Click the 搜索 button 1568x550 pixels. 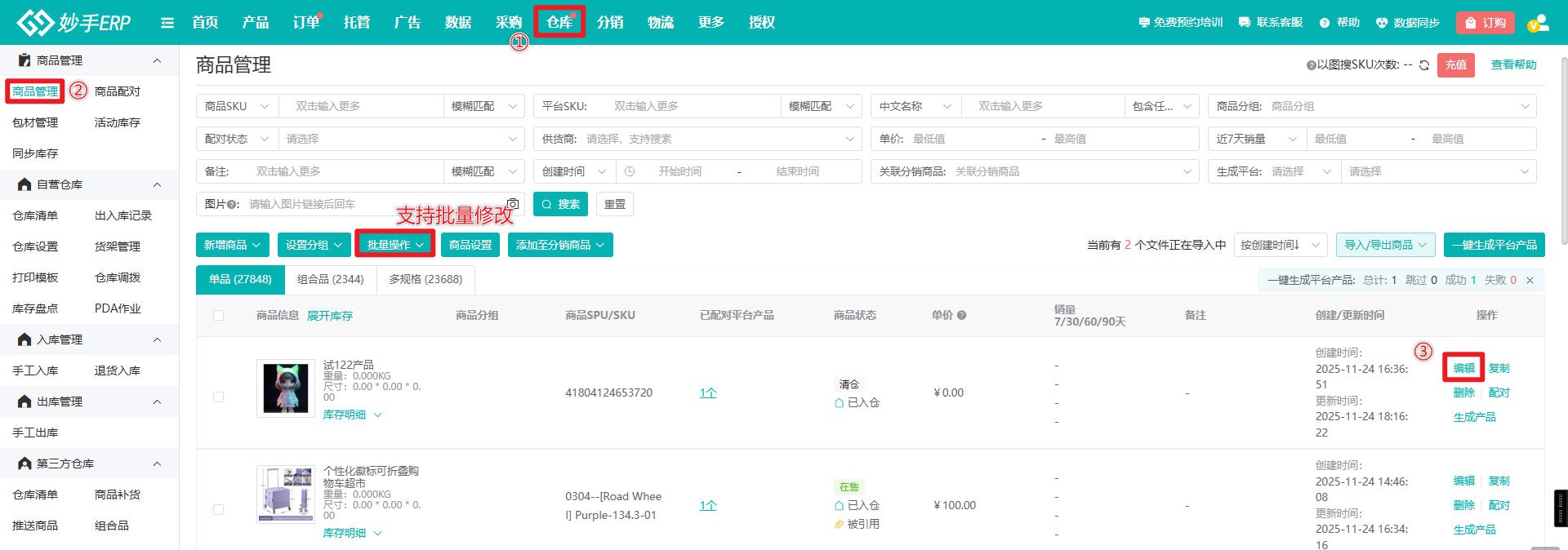pyautogui.click(x=560, y=204)
